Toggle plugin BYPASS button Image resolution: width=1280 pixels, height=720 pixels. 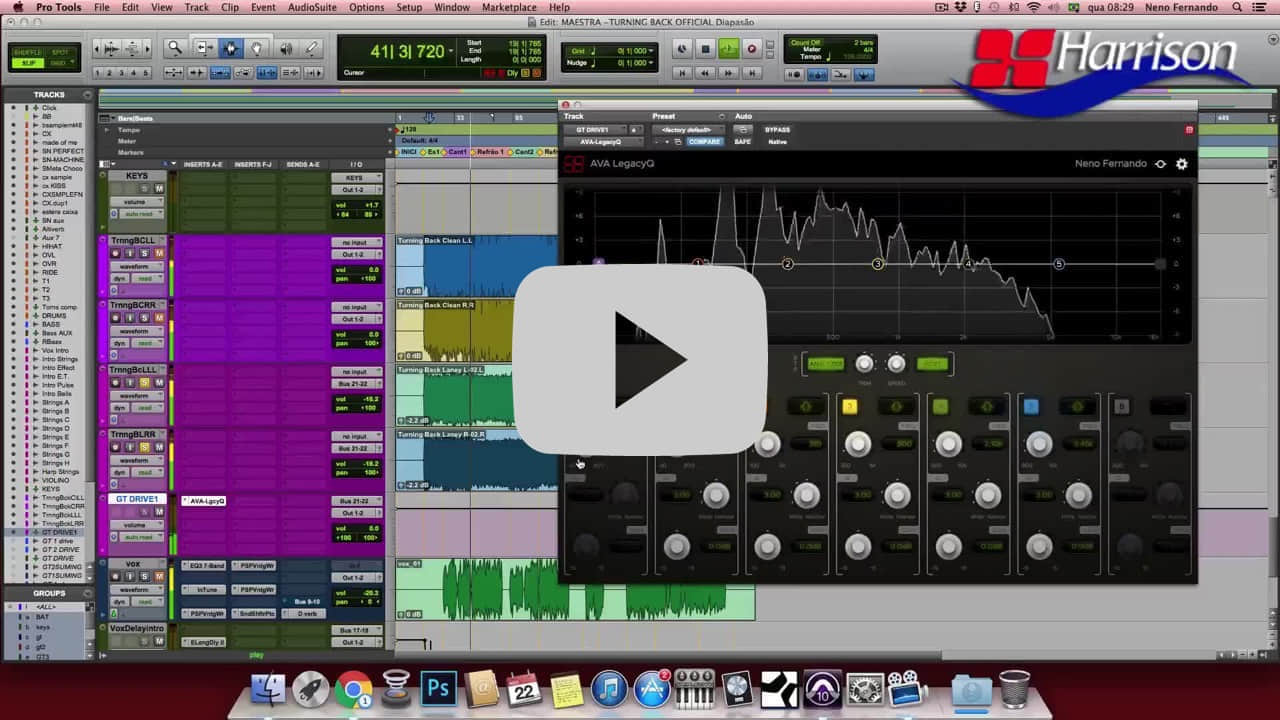click(777, 130)
